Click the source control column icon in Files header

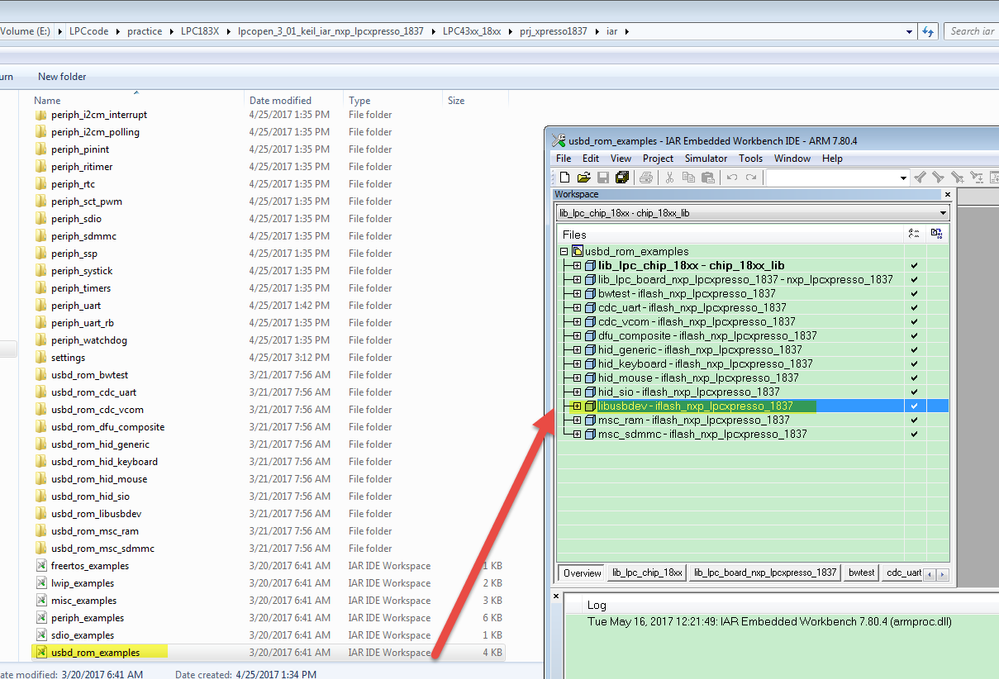point(937,234)
